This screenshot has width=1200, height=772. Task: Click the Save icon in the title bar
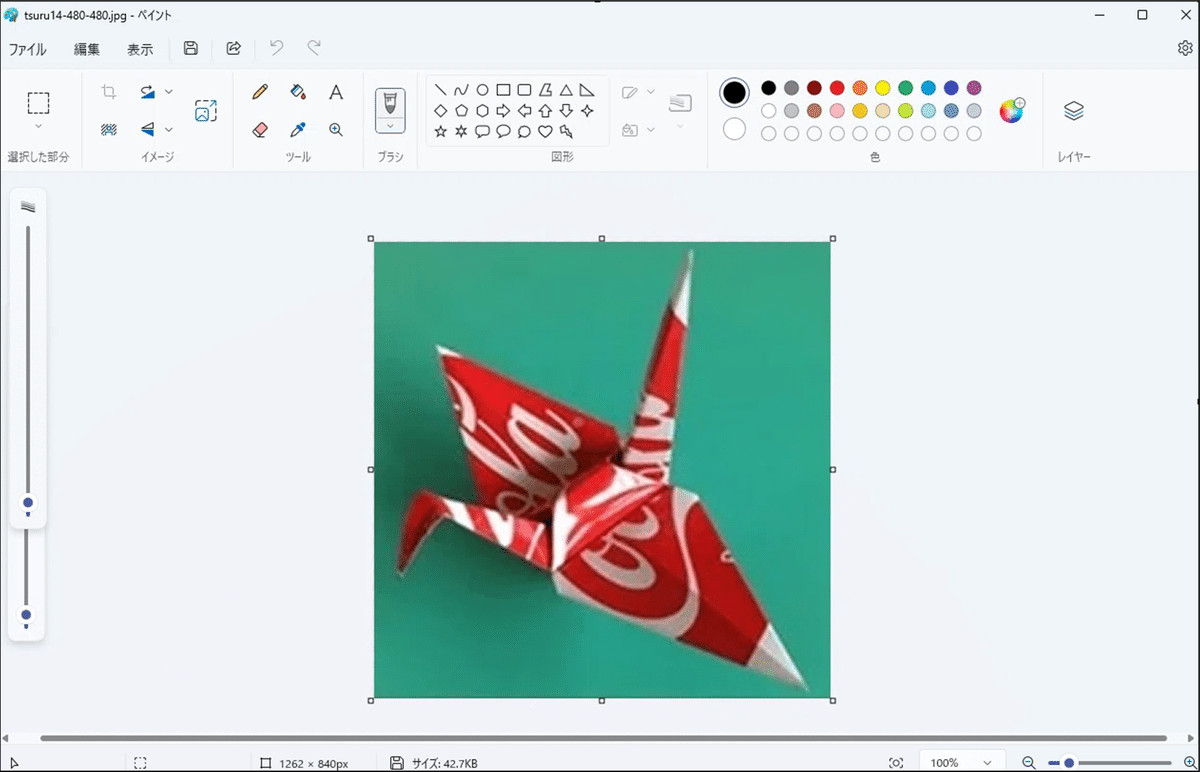(x=191, y=48)
